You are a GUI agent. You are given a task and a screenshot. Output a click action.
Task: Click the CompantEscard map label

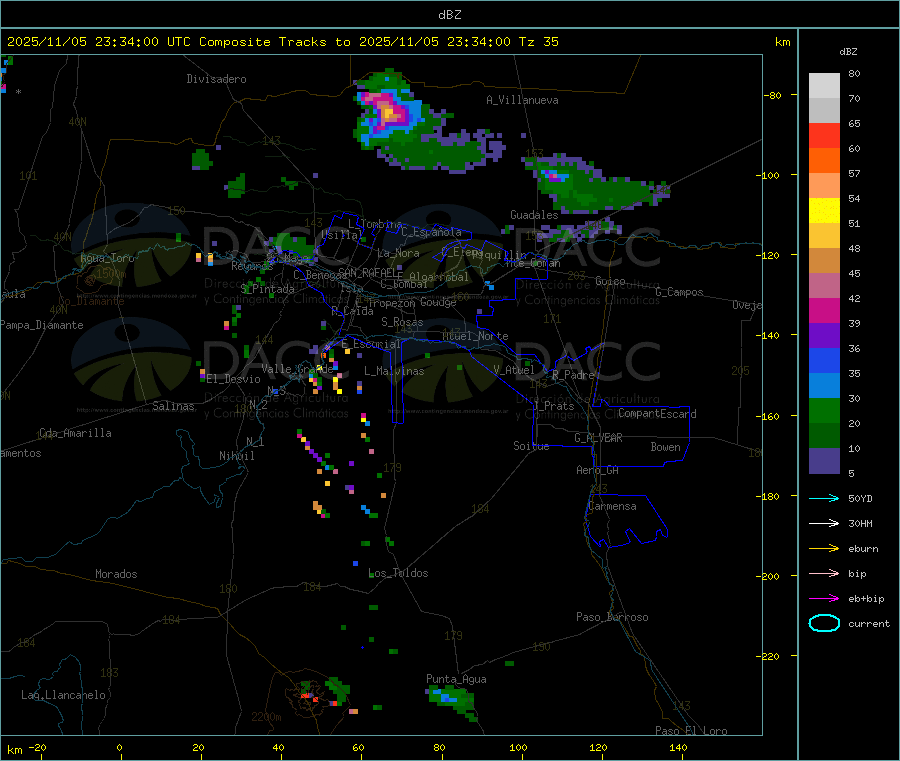click(x=657, y=413)
